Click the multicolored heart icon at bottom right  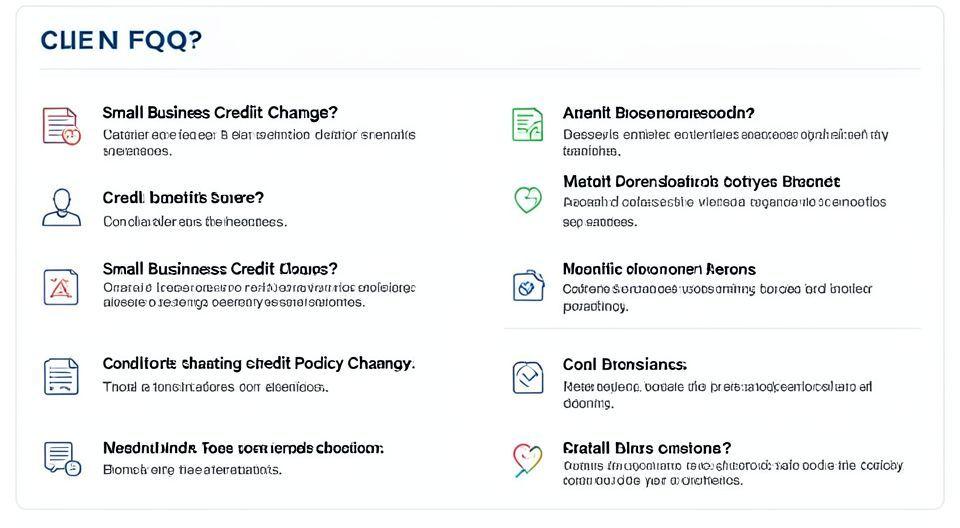[x=527, y=459]
